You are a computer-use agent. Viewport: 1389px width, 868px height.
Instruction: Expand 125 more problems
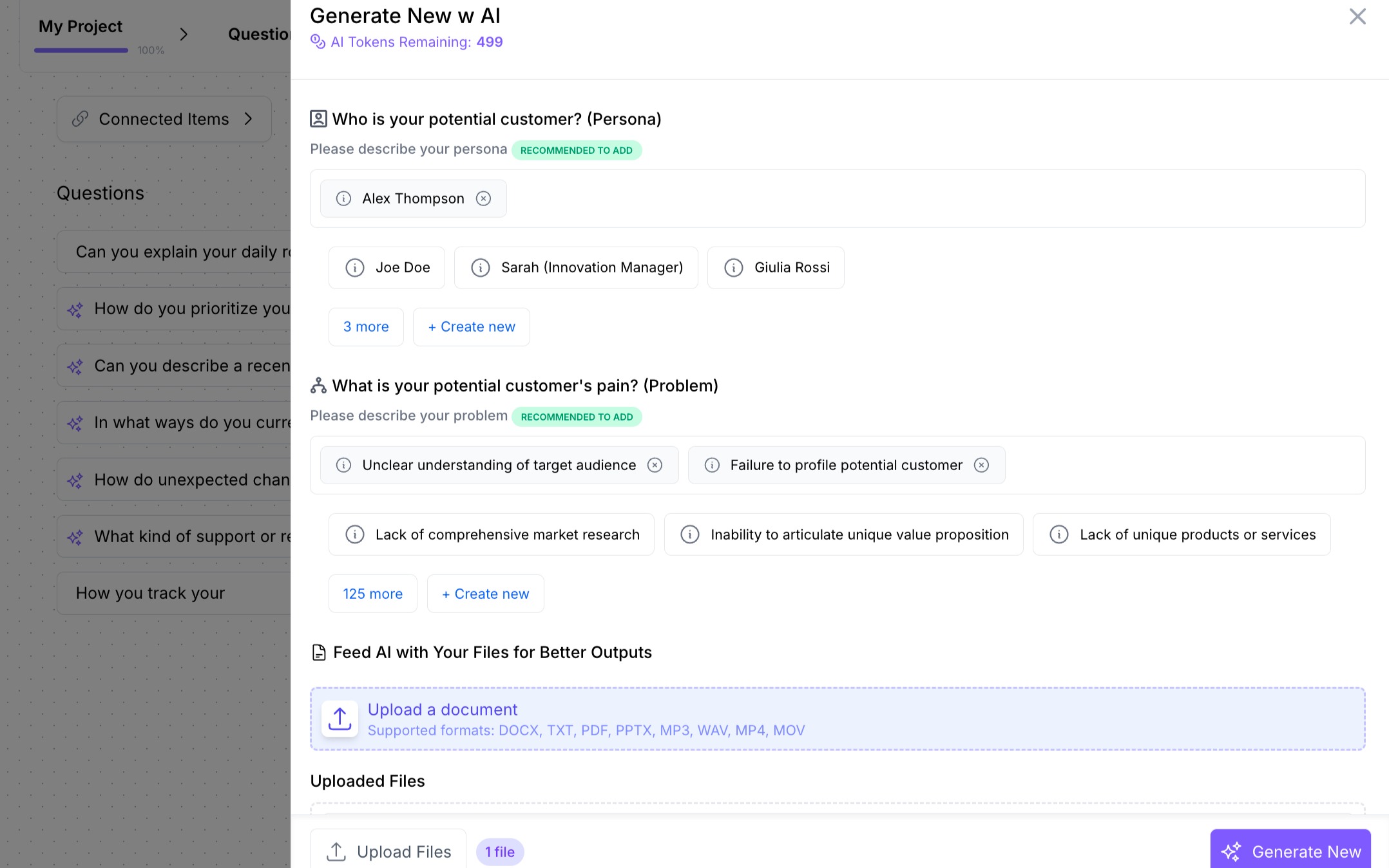click(372, 593)
